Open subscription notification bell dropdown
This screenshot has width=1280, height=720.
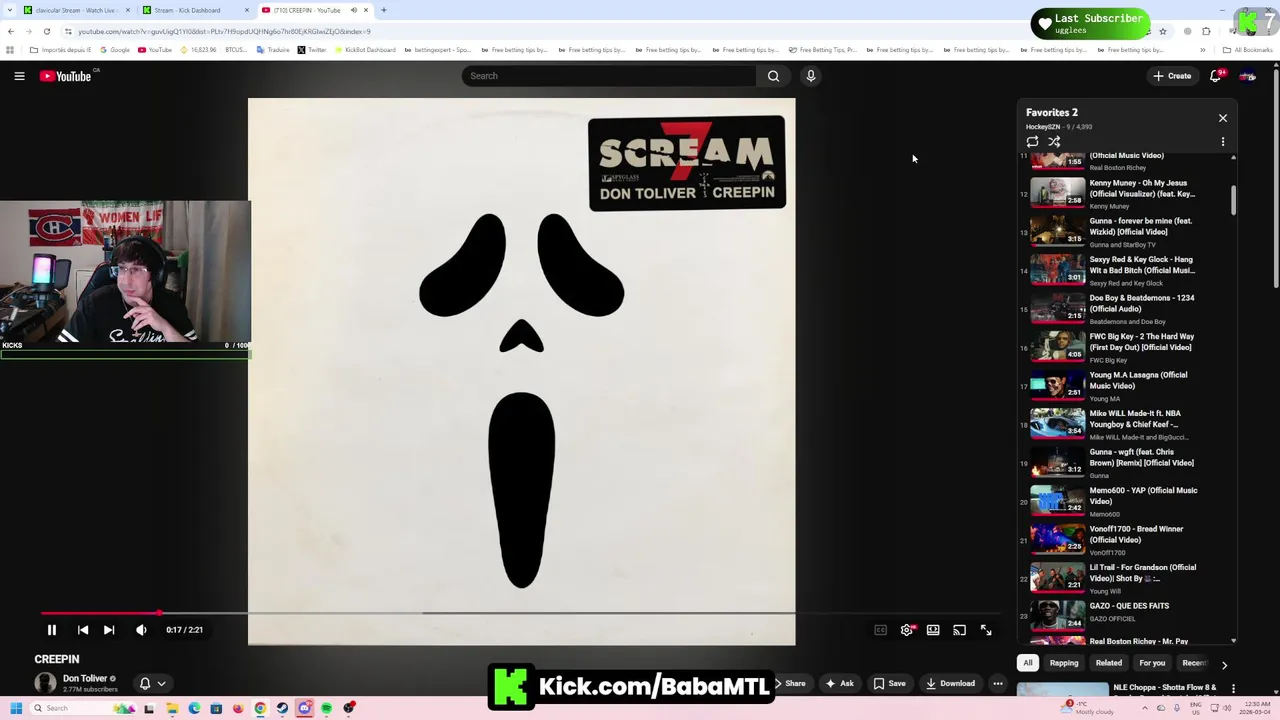[152, 684]
